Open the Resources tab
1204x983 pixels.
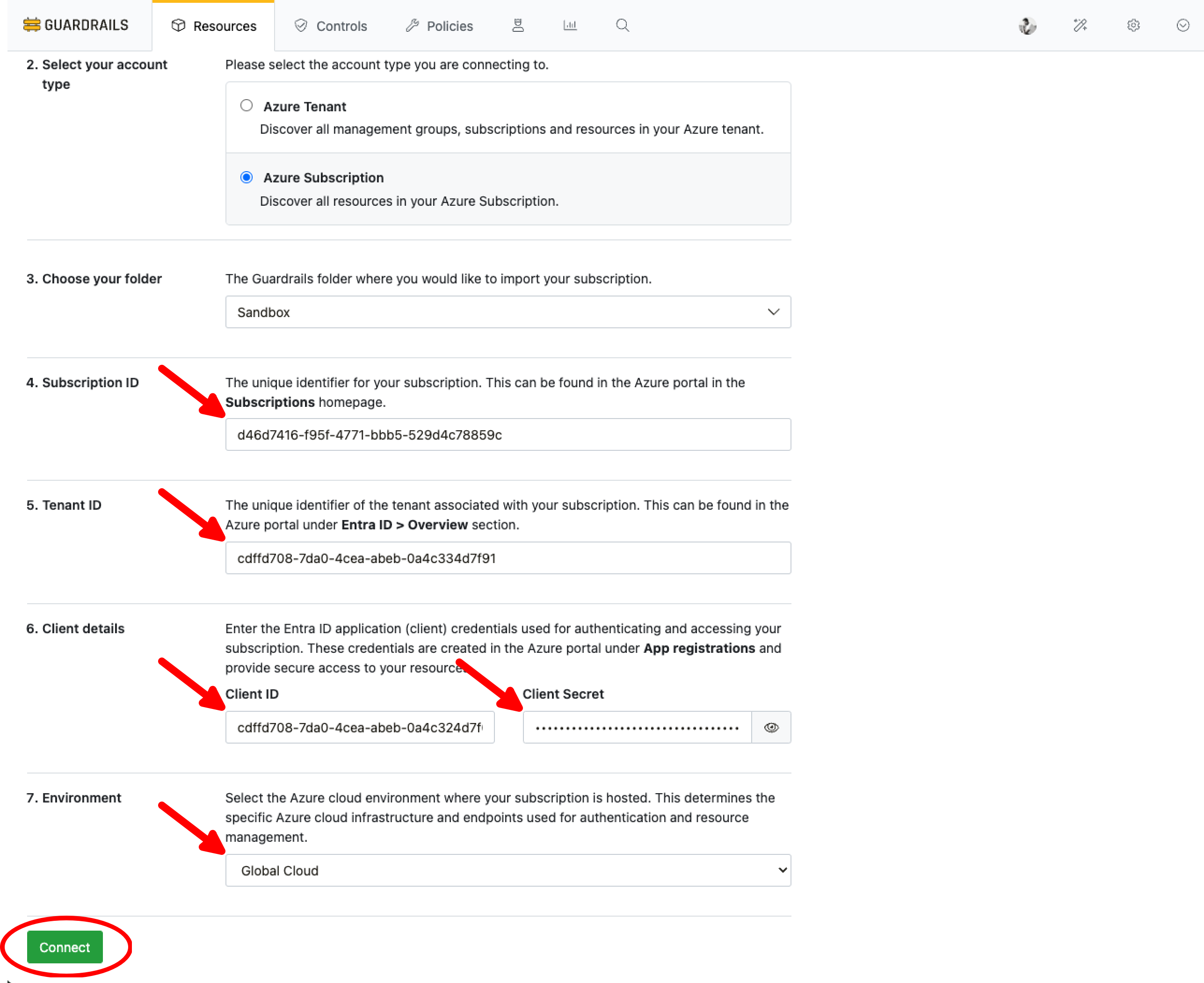[x=213, y=26]
